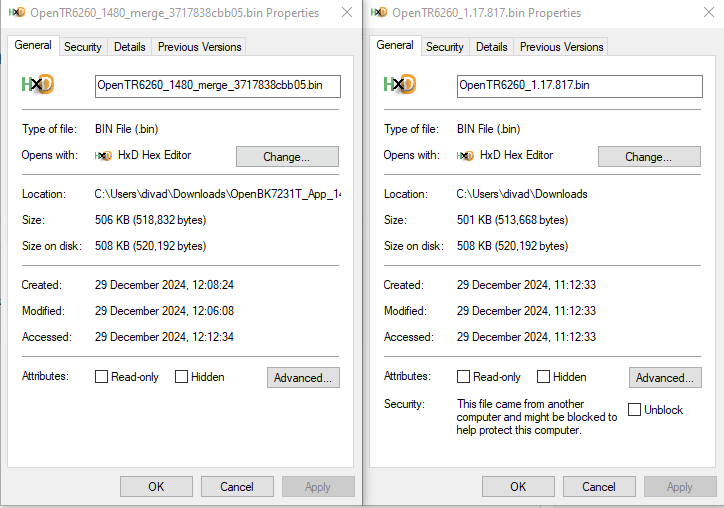This screenshot has width=724, height=508.
Task: Check the Unblock box for the OpenTR6260_1.17.817.bin file
Action: point(634,410)
